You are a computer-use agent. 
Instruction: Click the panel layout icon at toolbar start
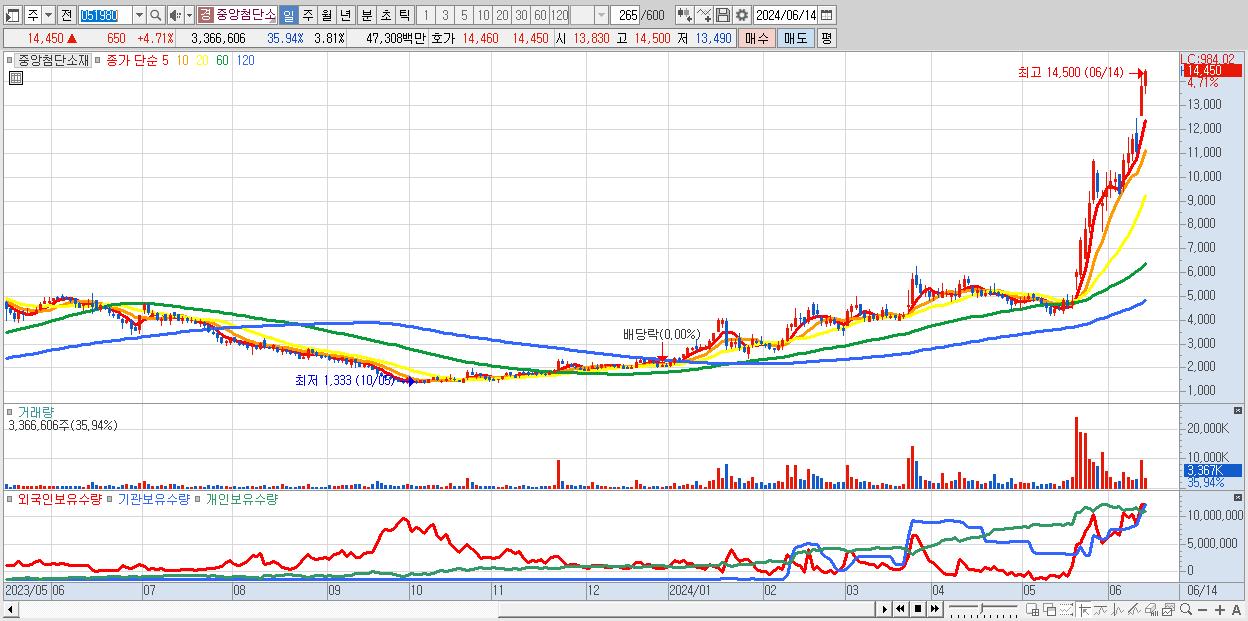coord(12,15)
